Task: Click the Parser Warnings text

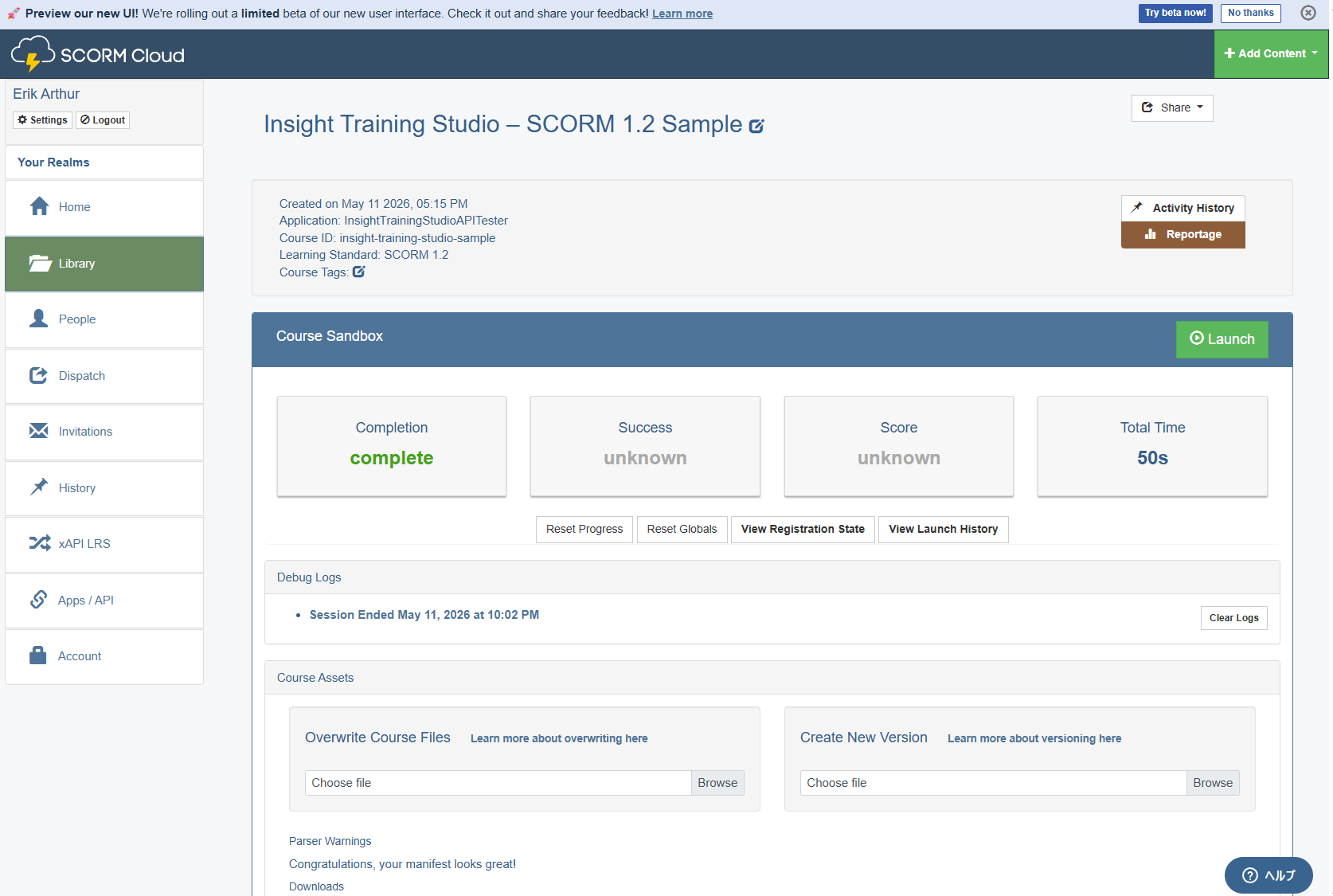Action: pyautogui.click(x=330, y=841)
